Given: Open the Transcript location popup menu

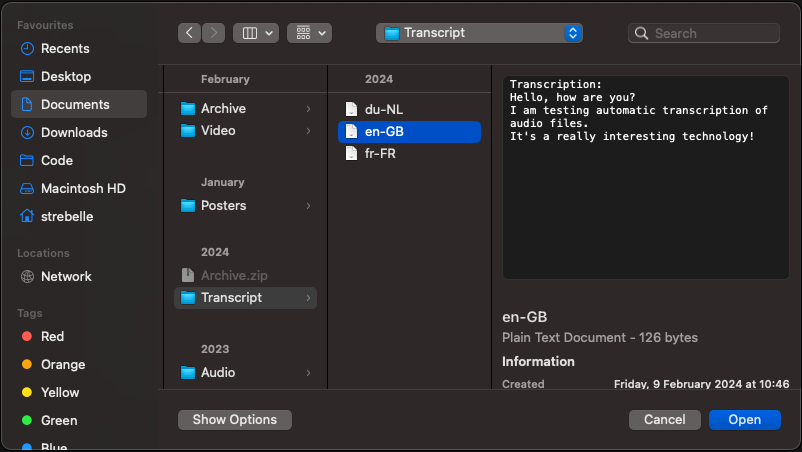Looking at the screenshot, I should [x=479, y=33].
